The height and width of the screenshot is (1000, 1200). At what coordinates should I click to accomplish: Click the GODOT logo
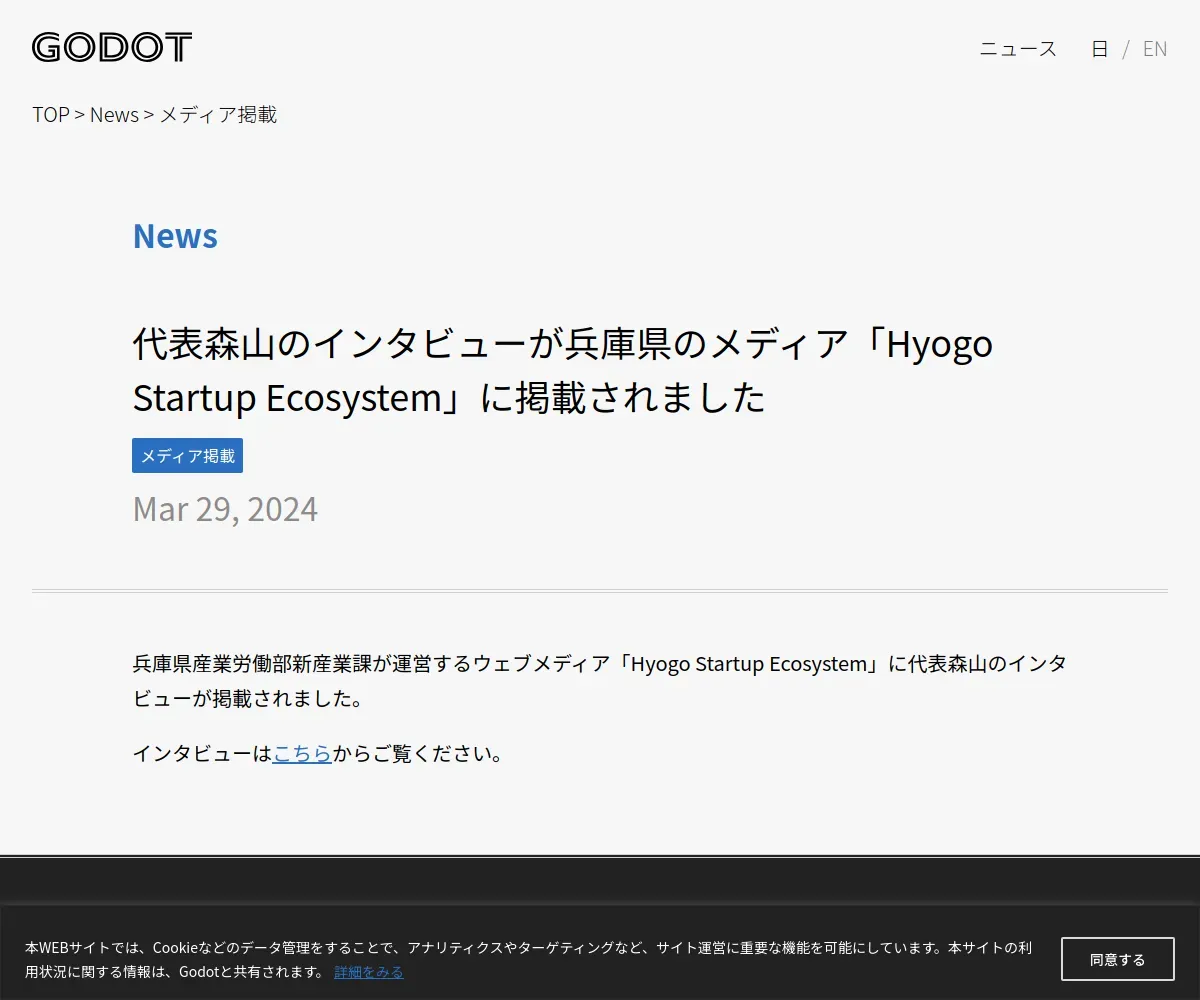[112, 47]
